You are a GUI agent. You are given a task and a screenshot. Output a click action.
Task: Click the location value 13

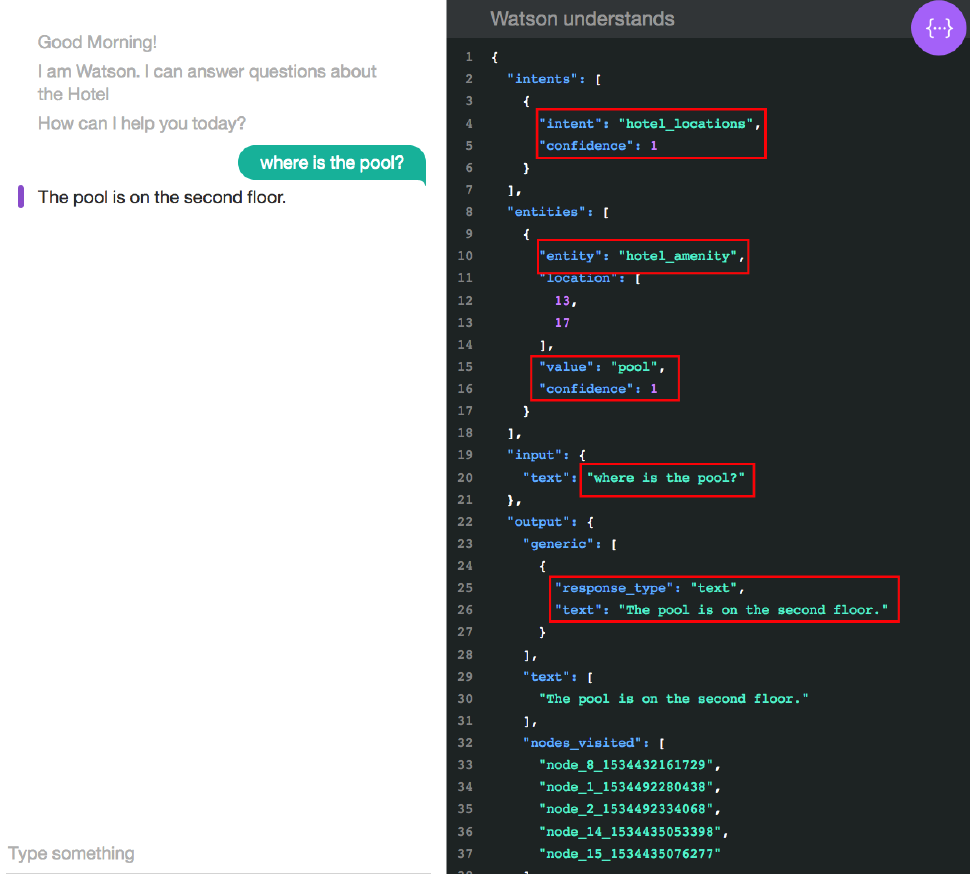(562, 301)
